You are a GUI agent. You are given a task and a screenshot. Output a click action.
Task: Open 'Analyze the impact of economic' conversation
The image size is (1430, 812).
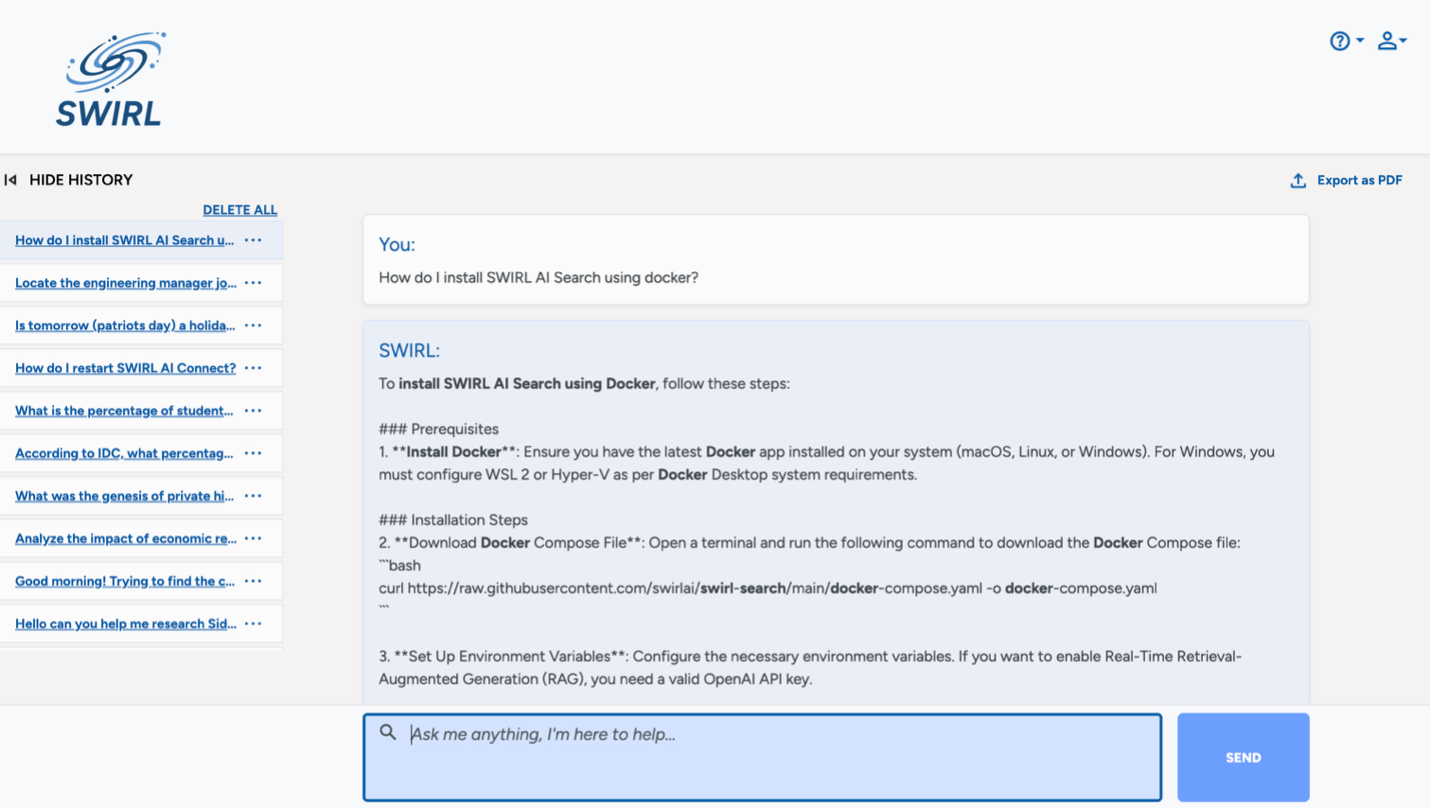(x=126, y=538)
